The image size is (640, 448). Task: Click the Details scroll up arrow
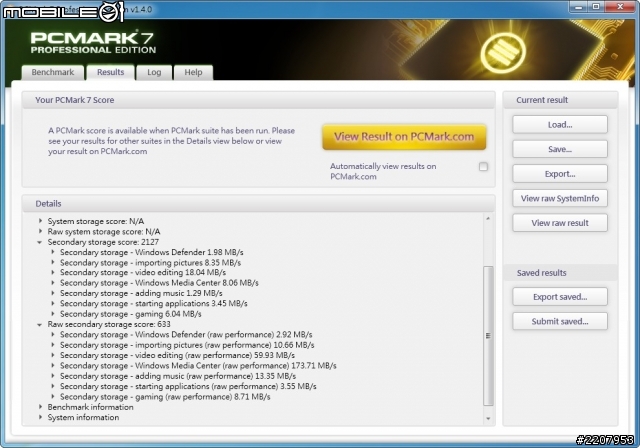pyautogui.click(x=488, y=219)
